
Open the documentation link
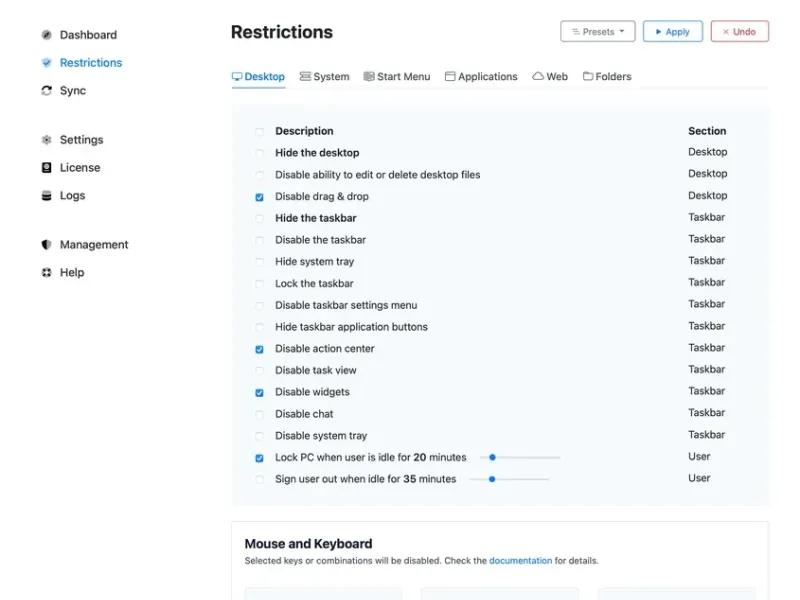coord(520,561)
